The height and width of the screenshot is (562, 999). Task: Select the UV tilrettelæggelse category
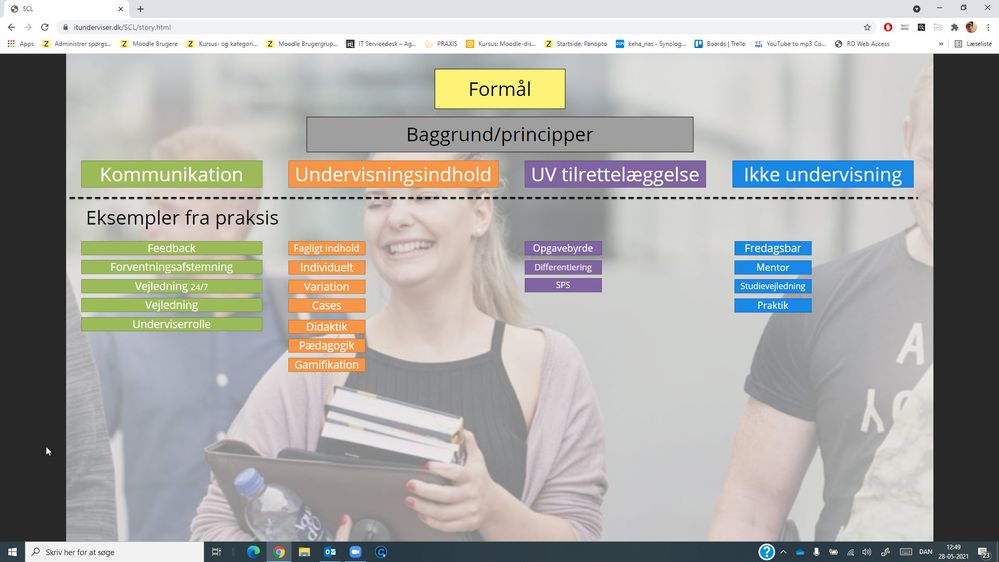(x=615, y=174)
